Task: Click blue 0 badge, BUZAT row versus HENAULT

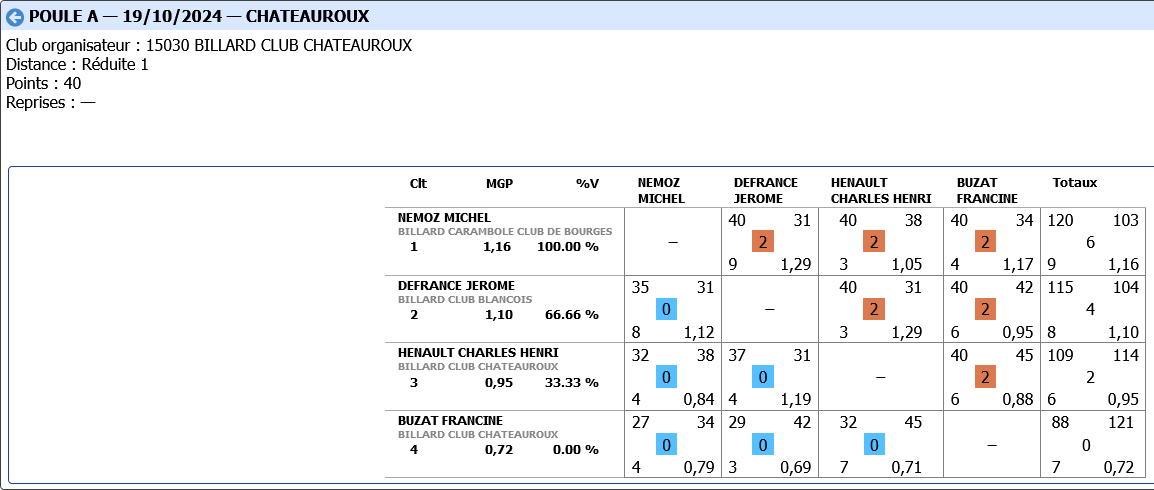Action: click(874, 445)
